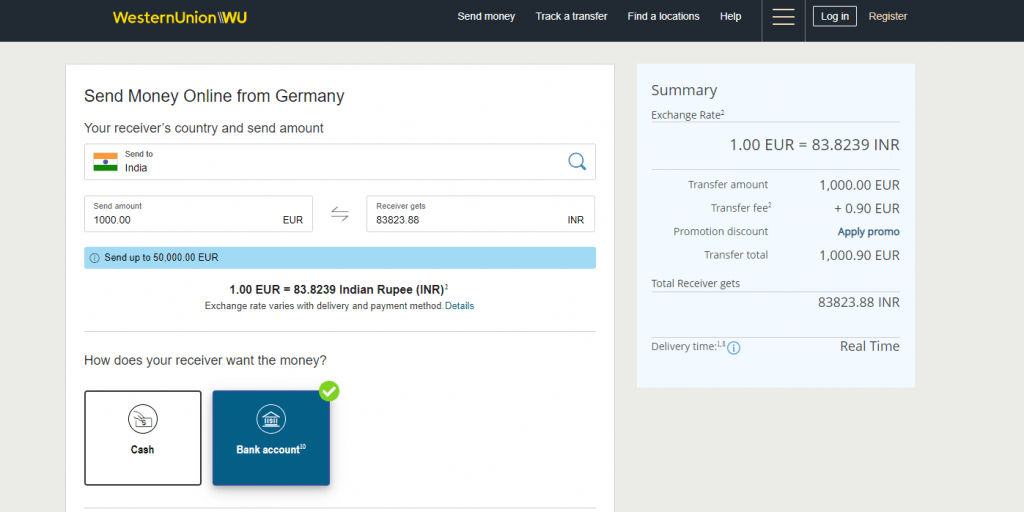Screen dimensions: 1024x512
Task: Select Cash as receive method
Action: 142,438
